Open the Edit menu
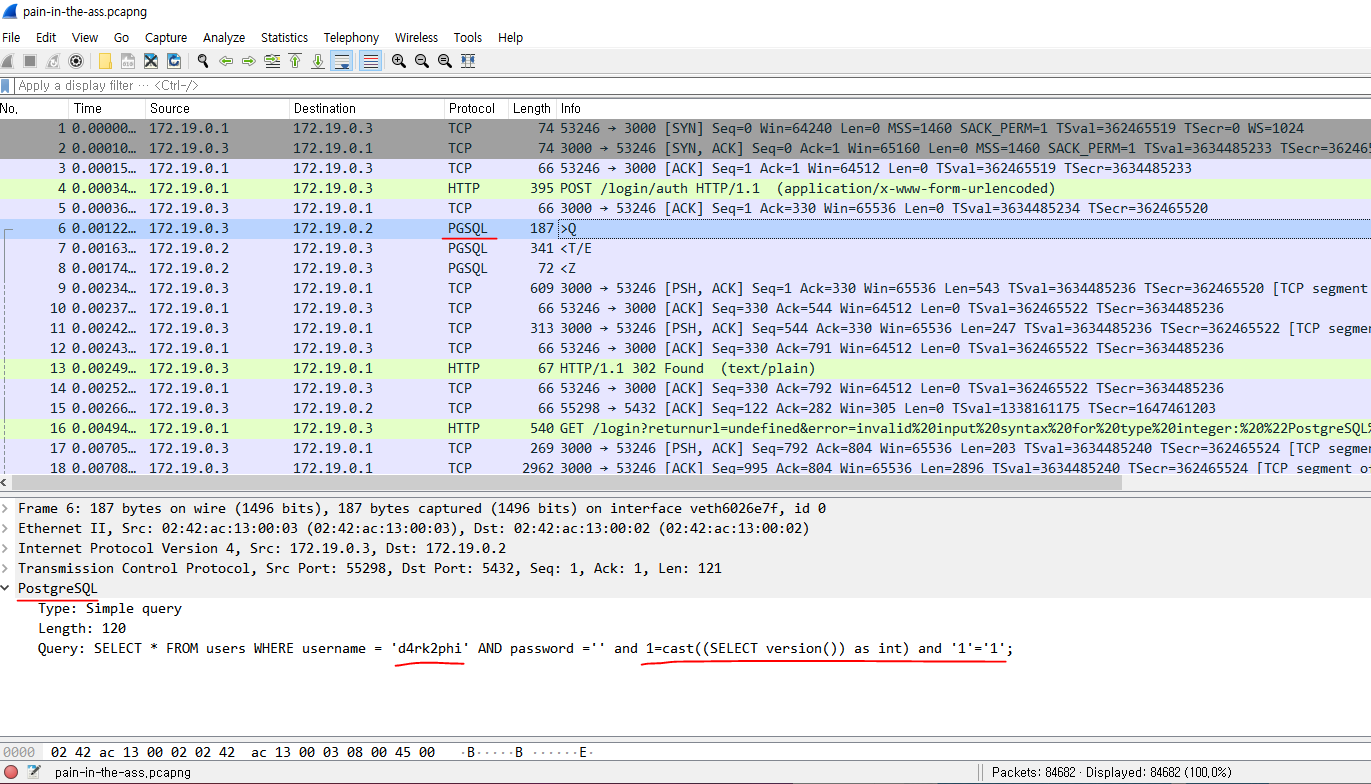 [46, 37]
